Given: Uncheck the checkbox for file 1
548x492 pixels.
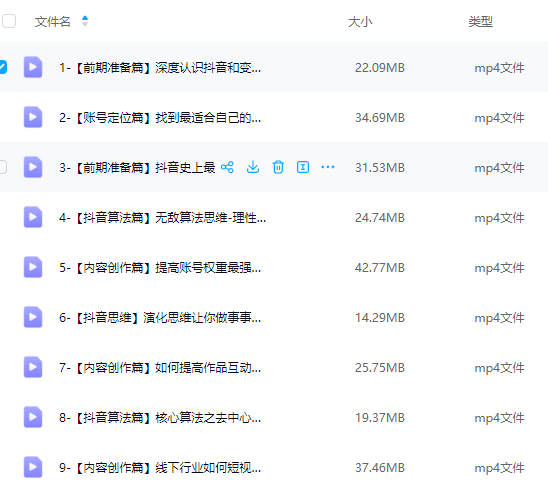Looking at the screenshot, I should [x=3, y=67].
